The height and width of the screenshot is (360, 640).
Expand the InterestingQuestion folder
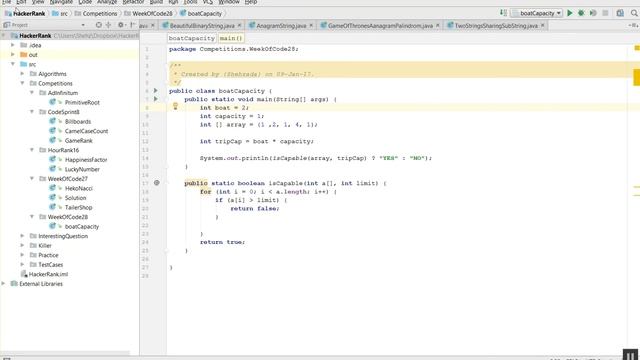click(22, 236)
